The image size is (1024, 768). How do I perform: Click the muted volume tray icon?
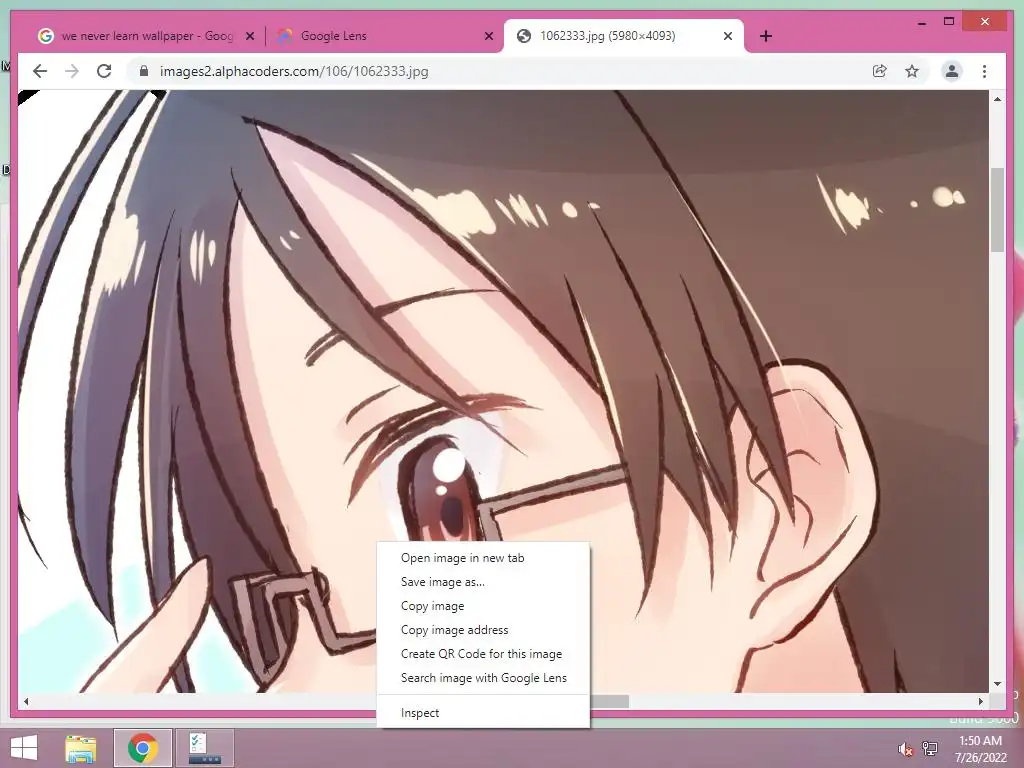click(905, 749)
